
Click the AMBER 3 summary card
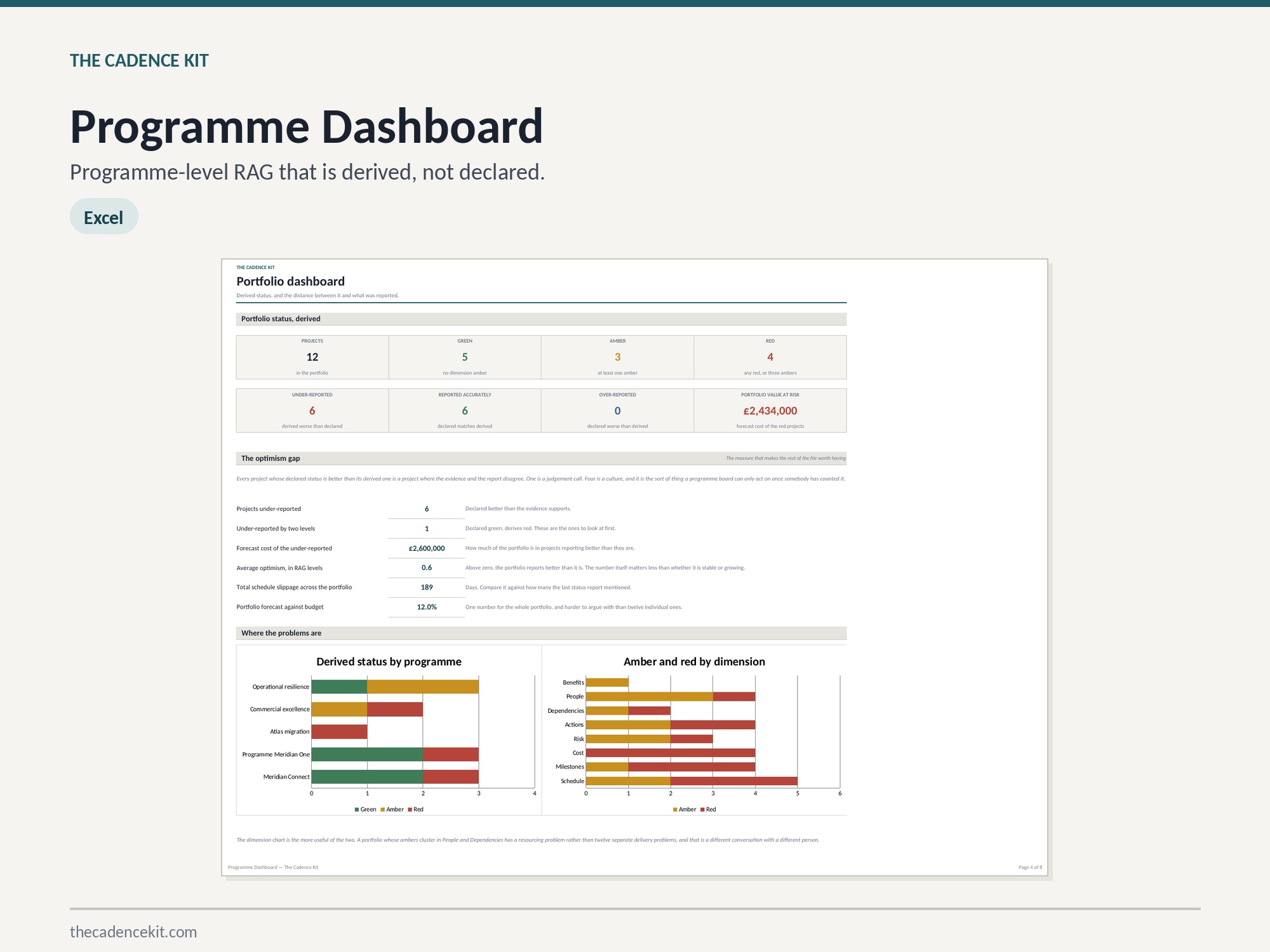pyautogui.click(x=617, y=357)
